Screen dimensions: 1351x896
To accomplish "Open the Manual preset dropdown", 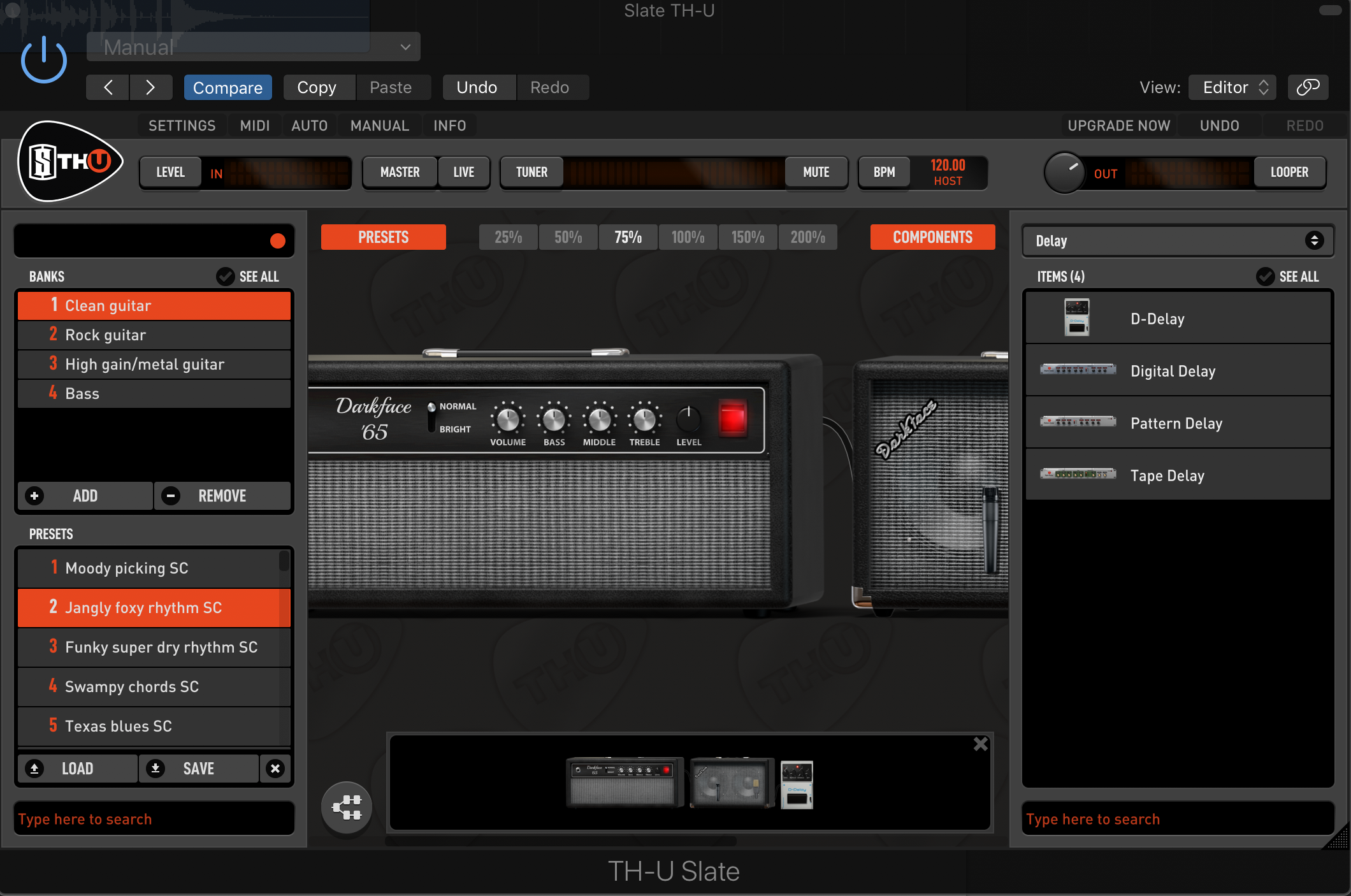I will pyautogui.click(x=254, y=47).
